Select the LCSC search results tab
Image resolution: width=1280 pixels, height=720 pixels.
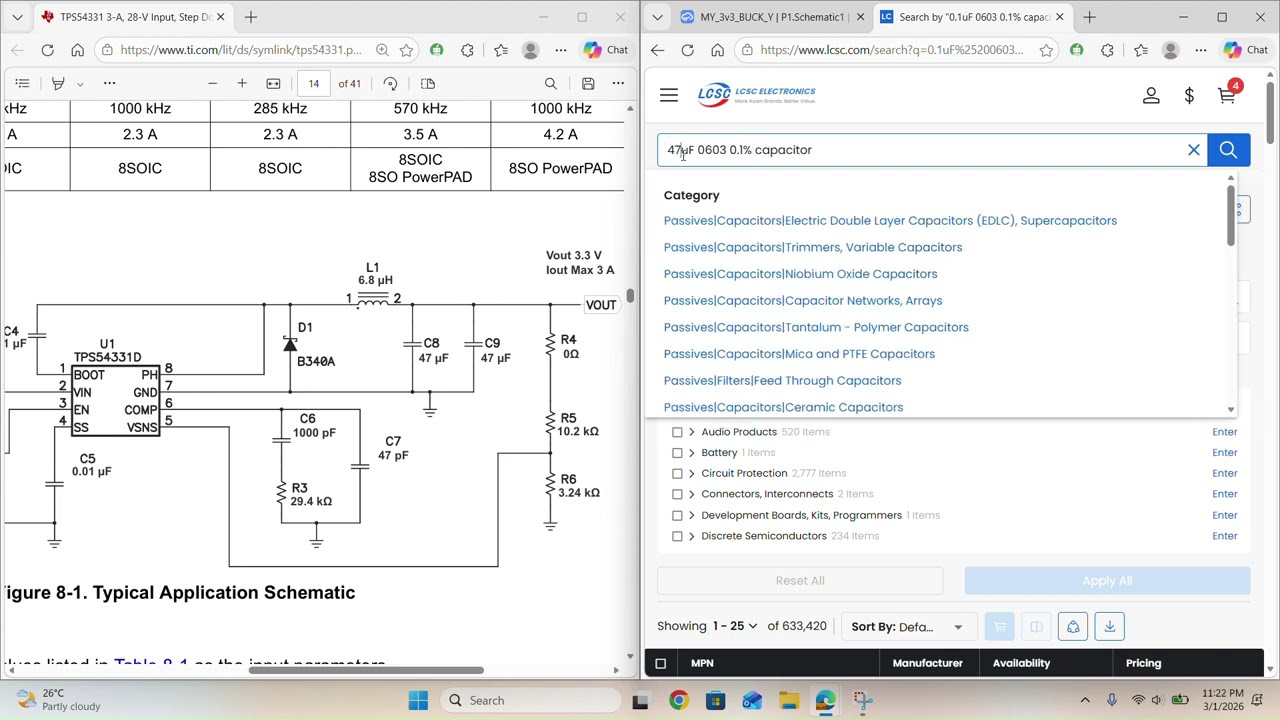coord(970,17)
